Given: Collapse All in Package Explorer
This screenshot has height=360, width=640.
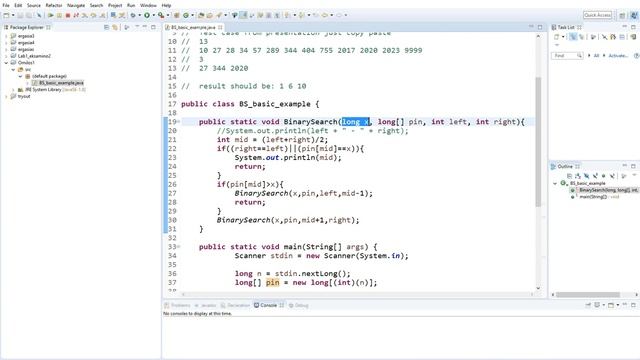Looking at the screenshot, I should coord(107,27).
